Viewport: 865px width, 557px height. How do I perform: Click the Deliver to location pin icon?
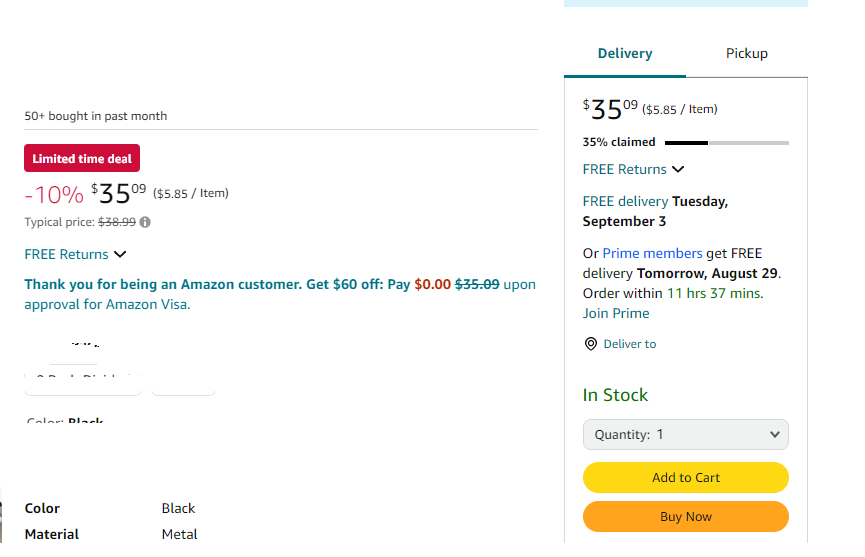tap(590, 344)
